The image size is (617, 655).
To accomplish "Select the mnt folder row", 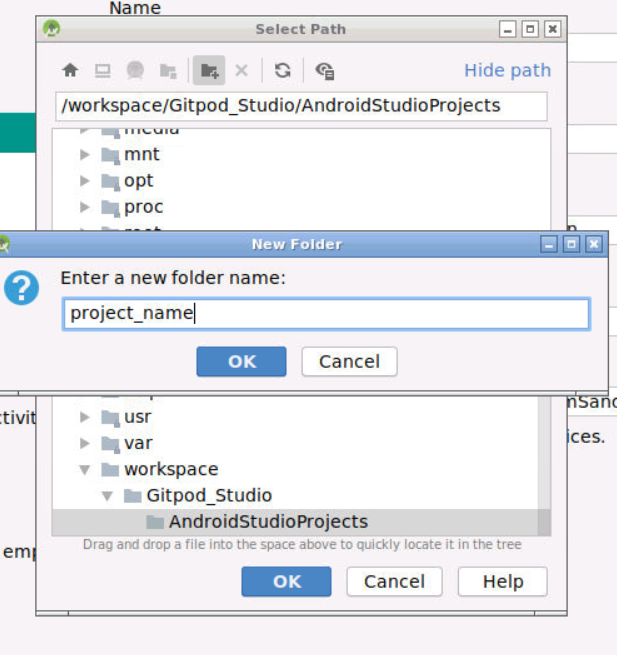I will click(301, 155).
